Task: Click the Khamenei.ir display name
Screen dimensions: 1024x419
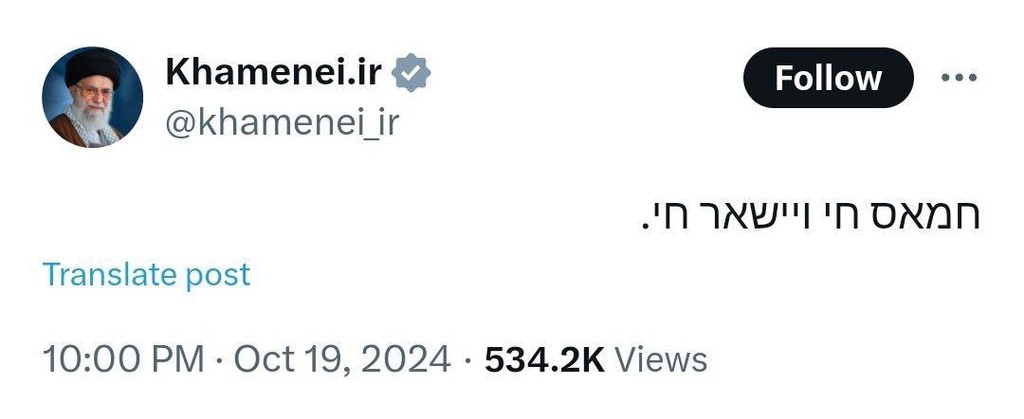Action: [x=274, y=72]
